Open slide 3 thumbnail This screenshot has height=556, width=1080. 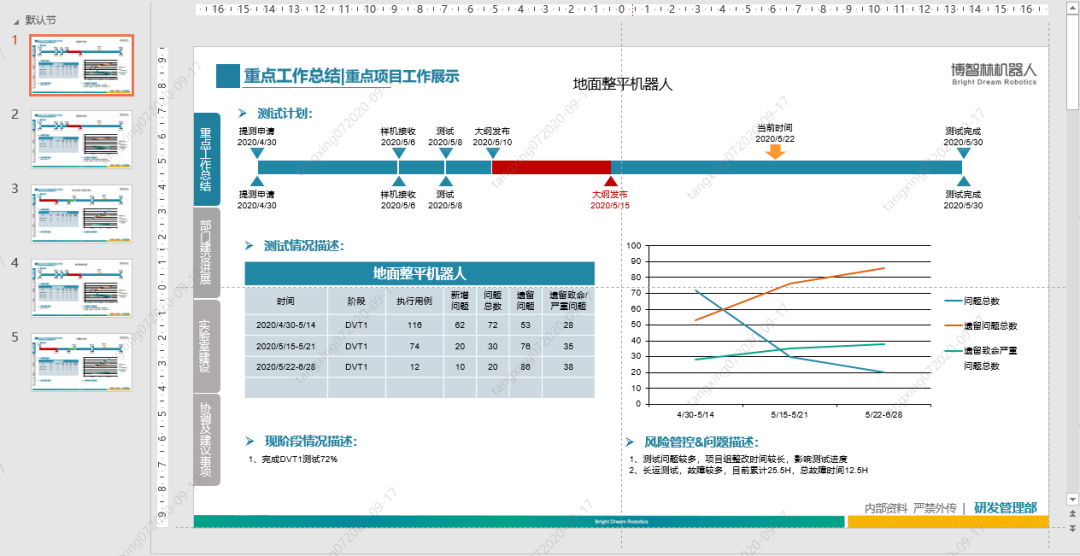click(81, 214)
